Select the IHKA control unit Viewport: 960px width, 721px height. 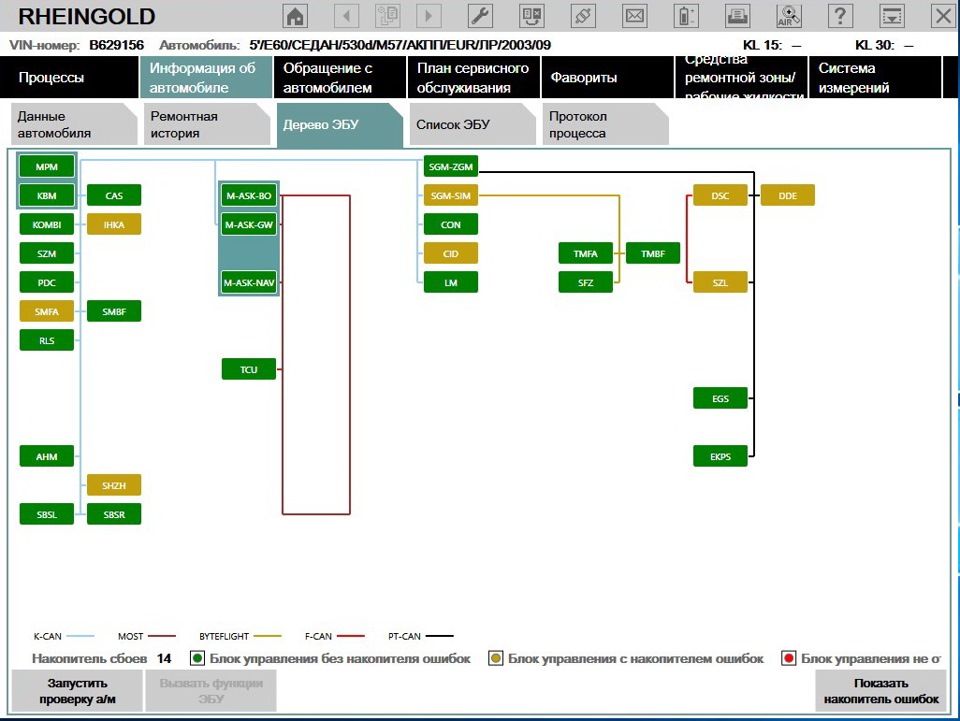(x=114, y=225)
